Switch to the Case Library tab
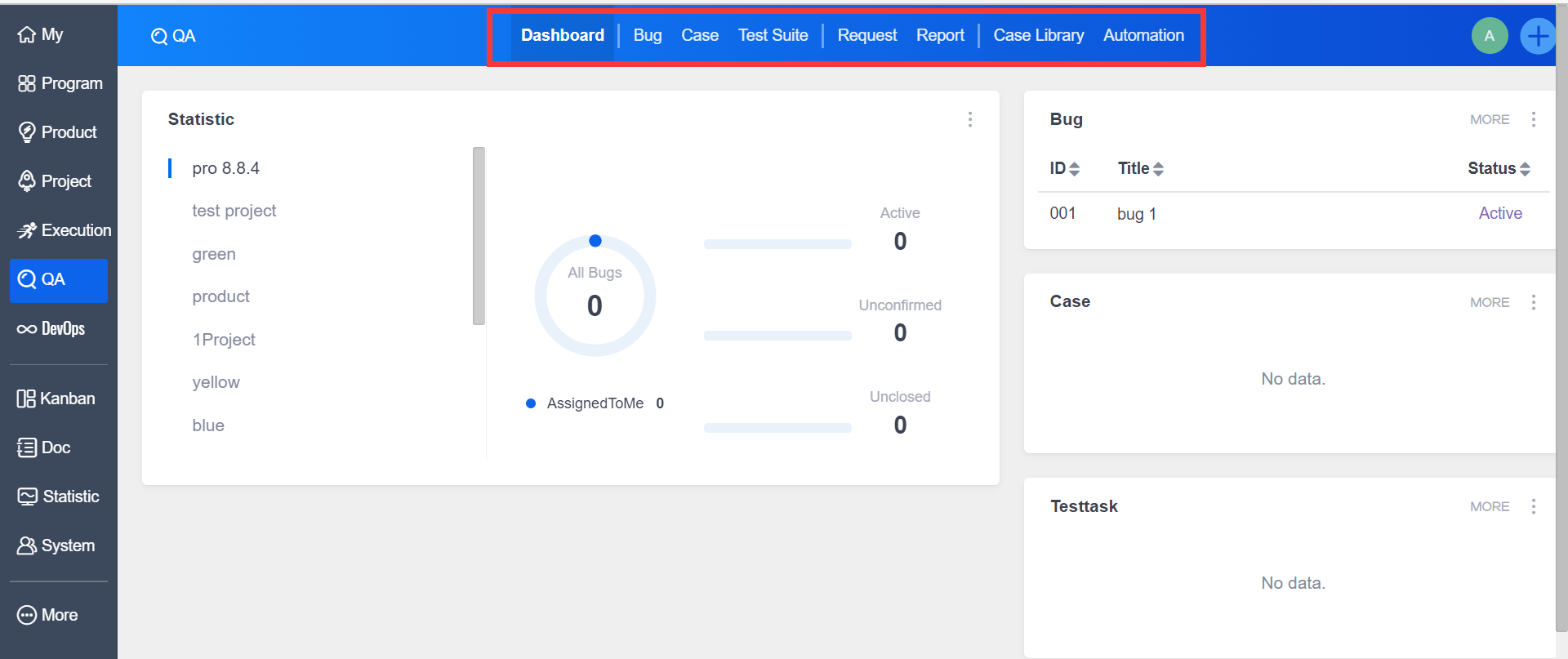The height and width of the screenshot is (659, 1568). (1038, 35)
